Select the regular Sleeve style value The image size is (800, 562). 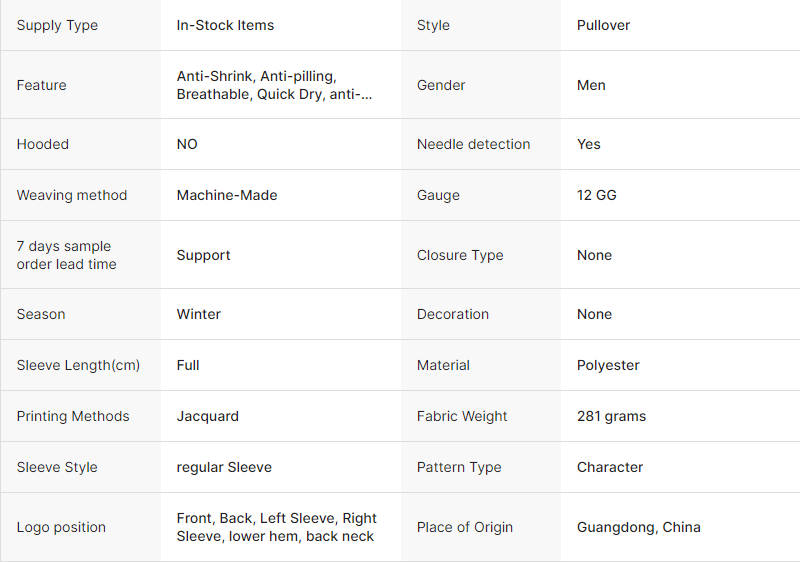click(224, 467)
